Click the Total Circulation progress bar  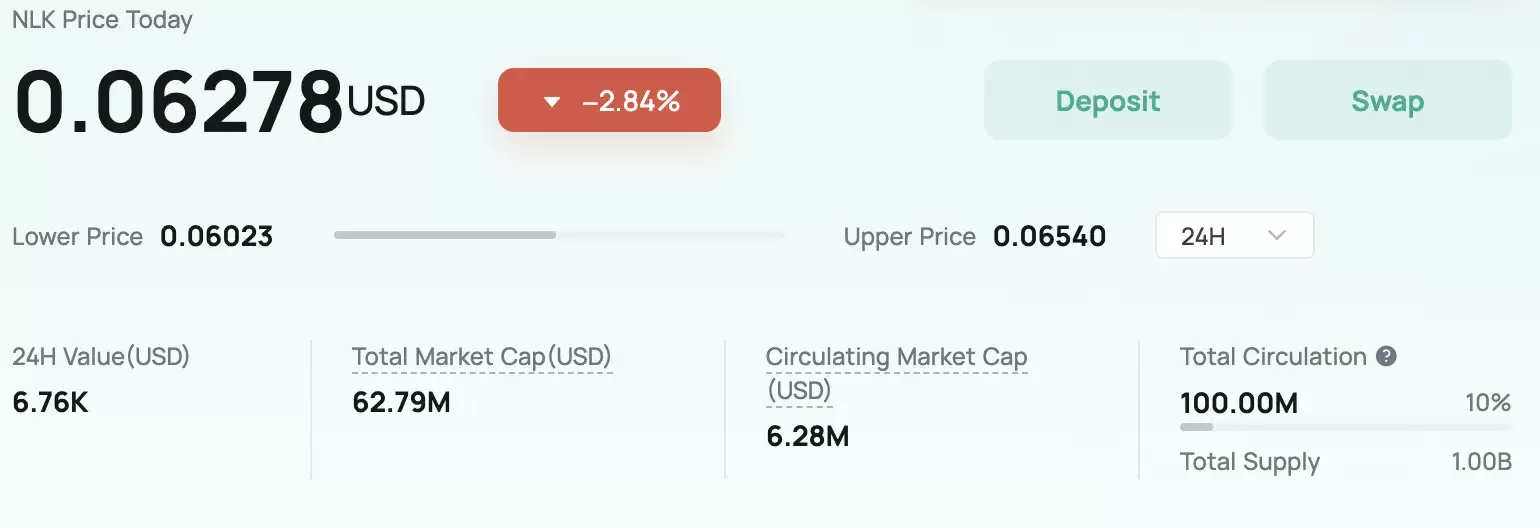[1345, 427]
